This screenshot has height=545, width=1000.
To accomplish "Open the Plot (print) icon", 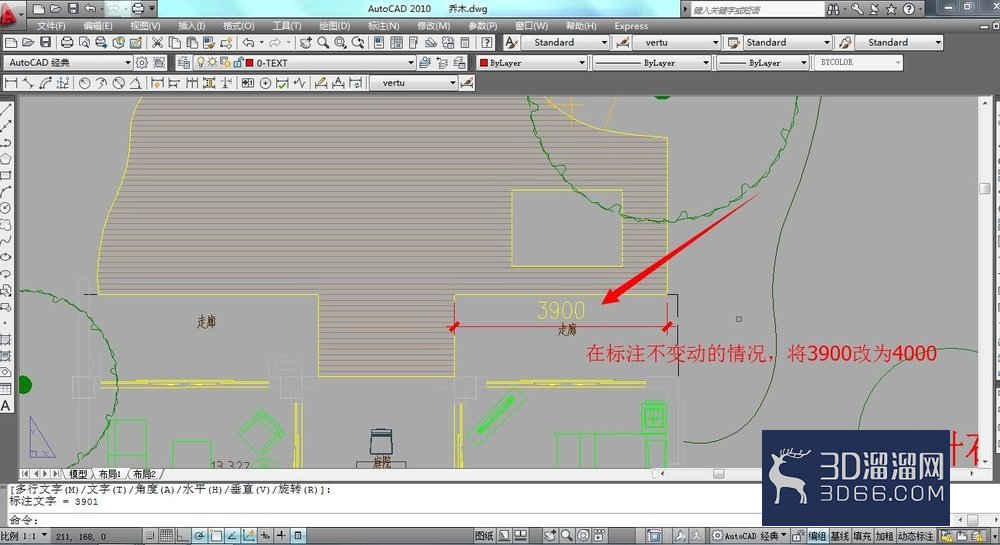I will click(x=67, y=43).
